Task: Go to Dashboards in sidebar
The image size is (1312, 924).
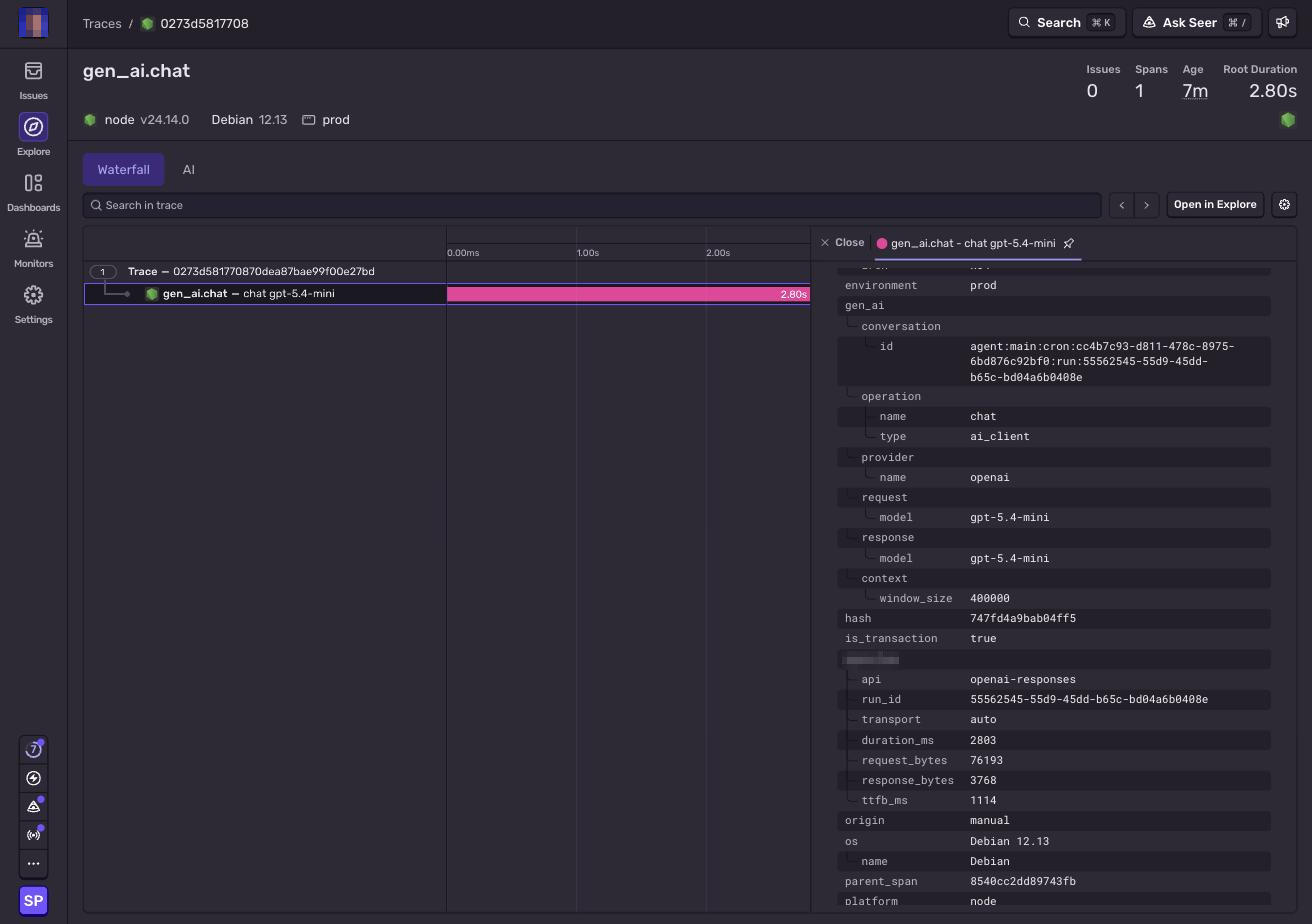Action: 33,192
